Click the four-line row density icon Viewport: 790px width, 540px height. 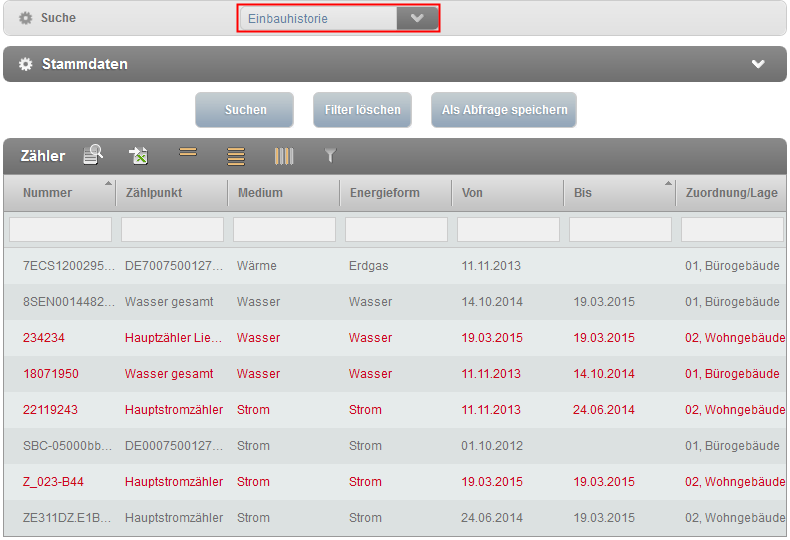[x=236, y=156]
